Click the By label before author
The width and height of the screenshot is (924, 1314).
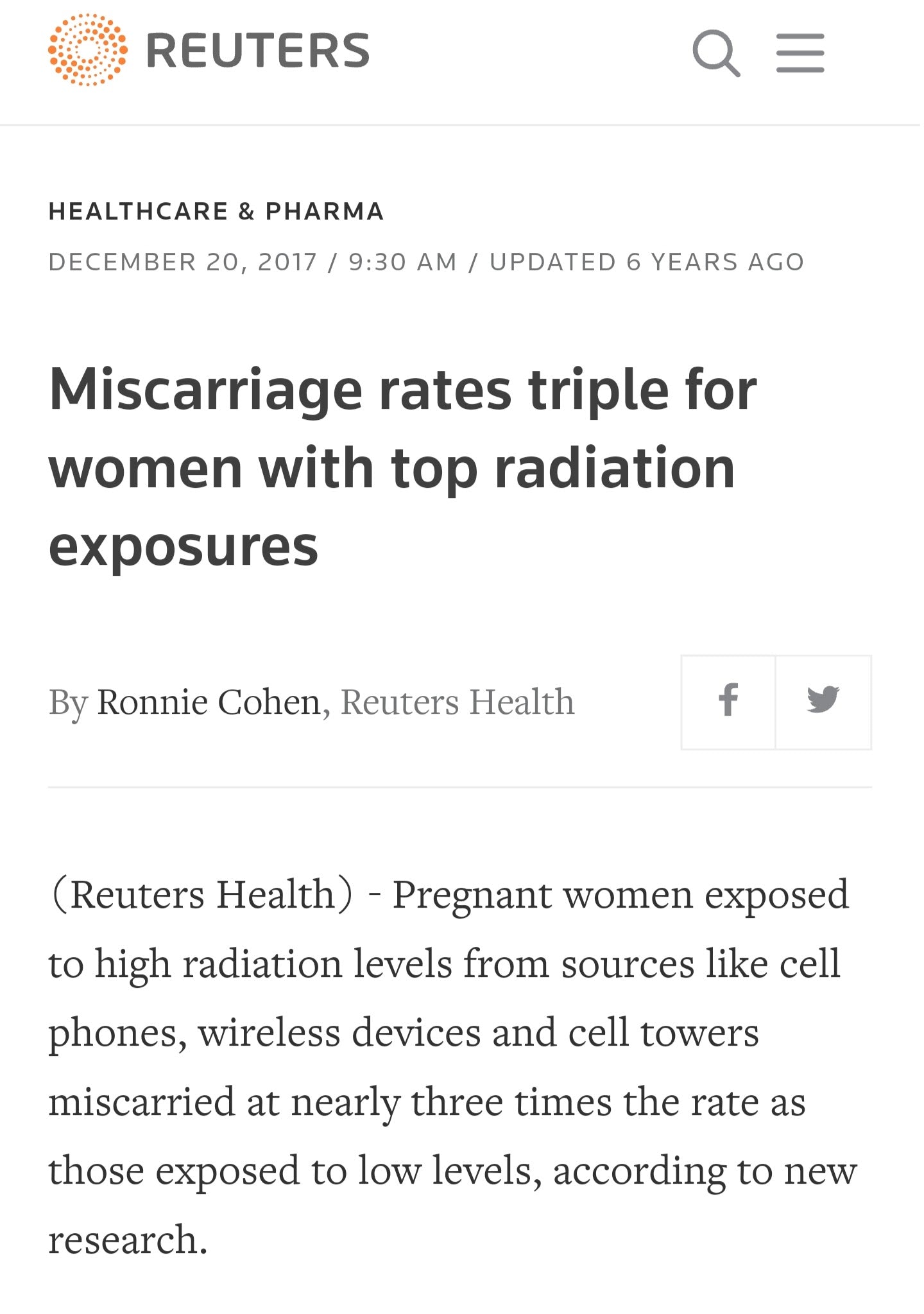(x=68, y=703)
